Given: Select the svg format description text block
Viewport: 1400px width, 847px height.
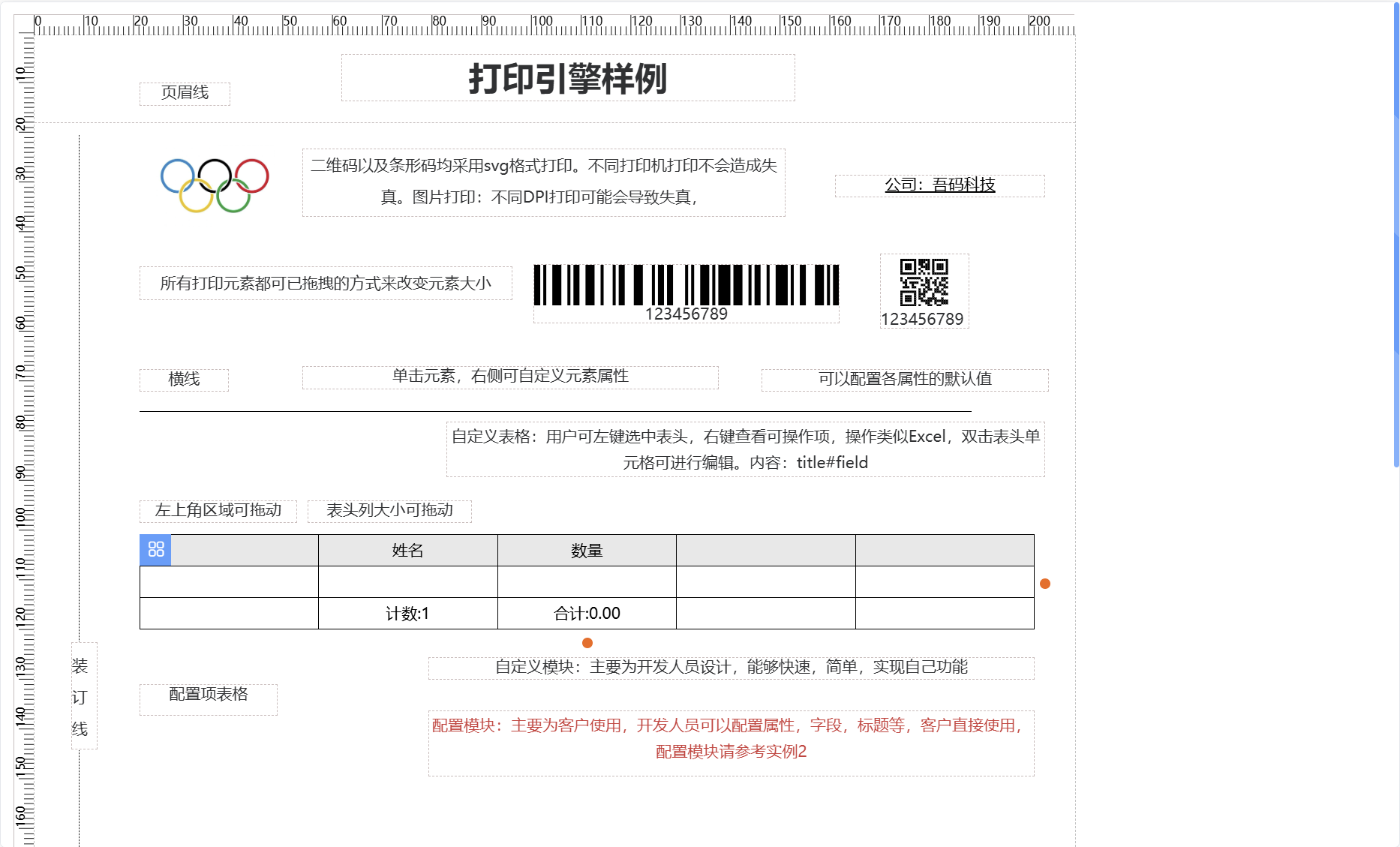Looking at the screenshot, I should (x=543, y=182).
